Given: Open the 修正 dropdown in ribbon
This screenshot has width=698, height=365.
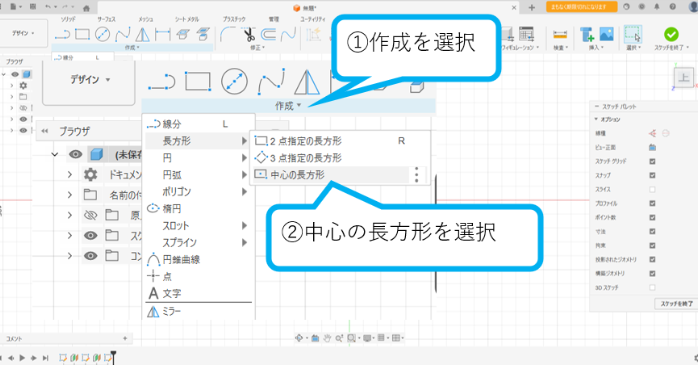Looking at the screenshot, I should (257, 48).
